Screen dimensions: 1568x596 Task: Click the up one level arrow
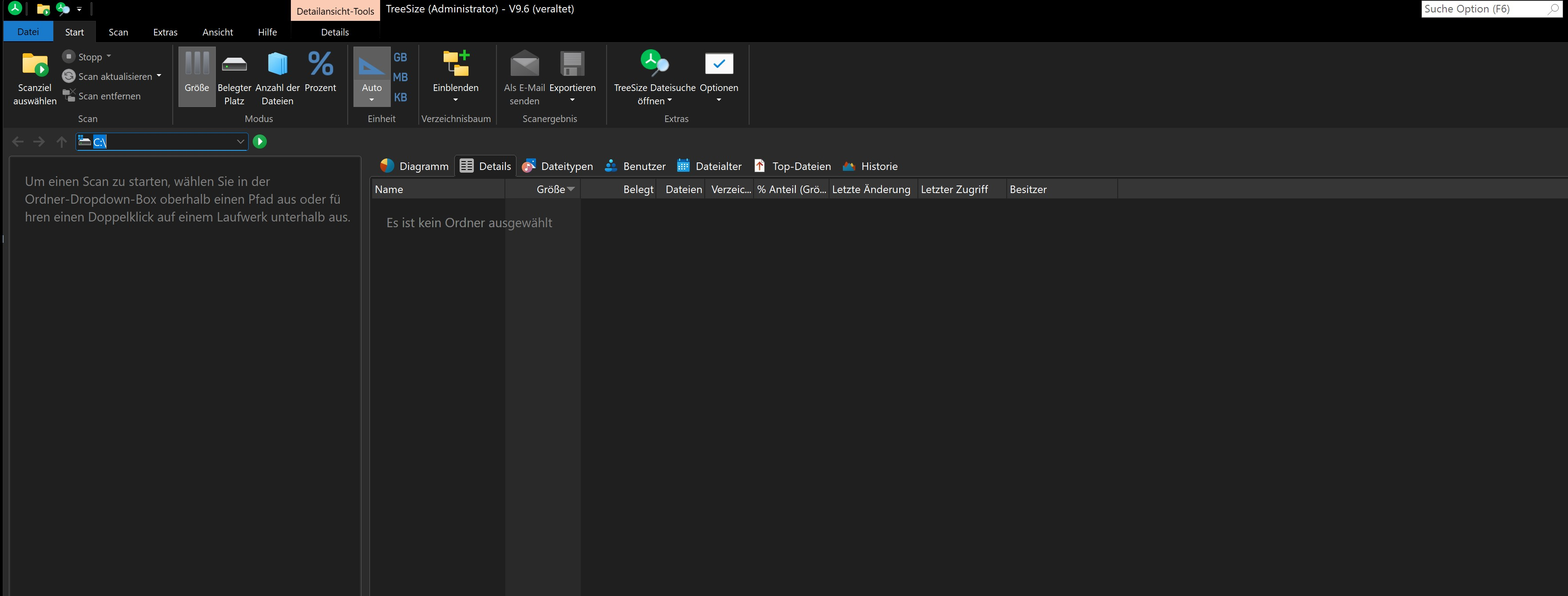tap(61, 142)
